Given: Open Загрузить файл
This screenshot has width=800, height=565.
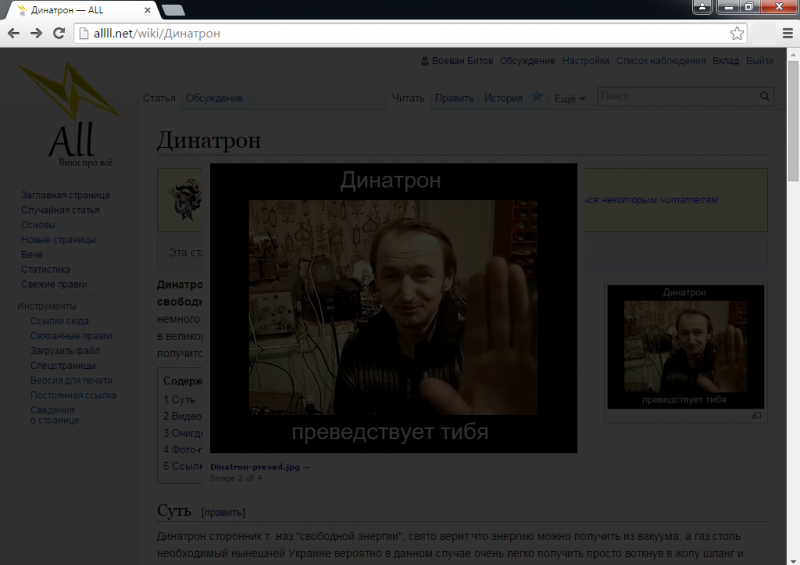Looking at the screenshot, I should point(65,350).
